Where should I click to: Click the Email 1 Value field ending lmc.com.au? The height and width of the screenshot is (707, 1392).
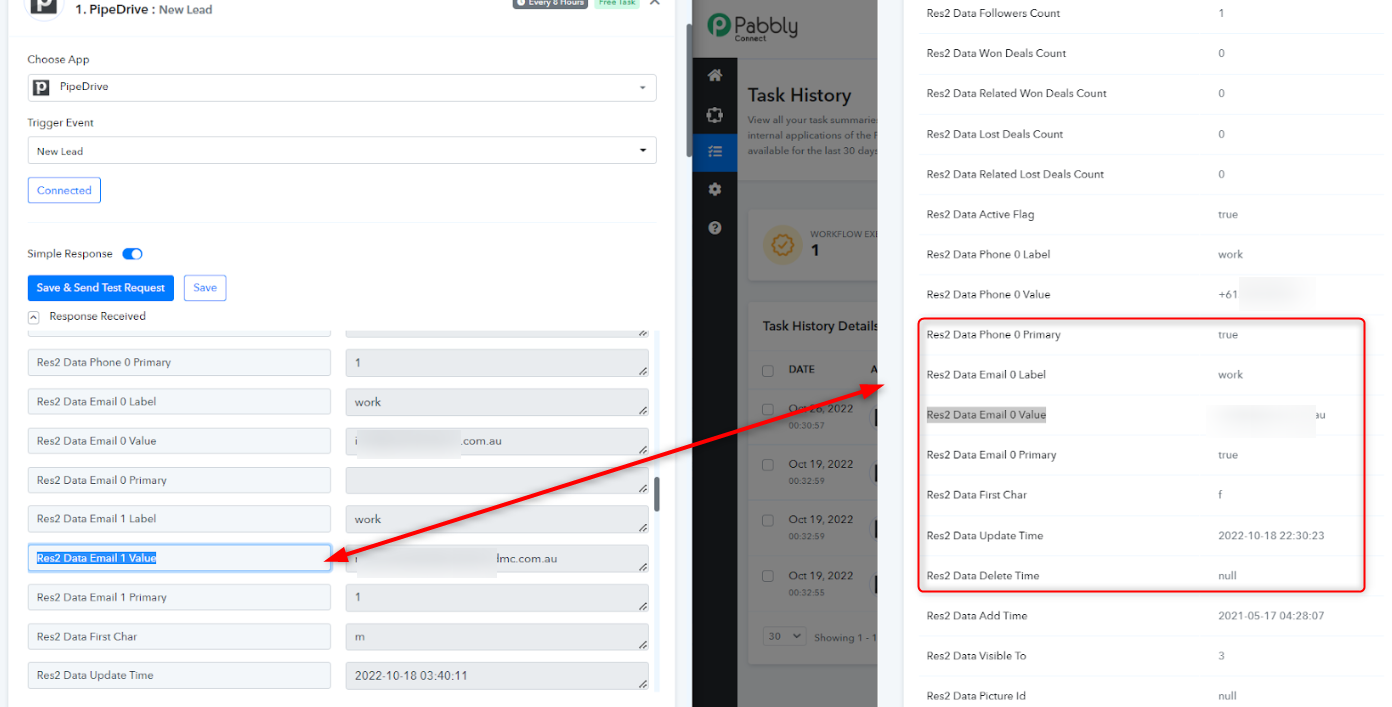click(497, 558)
